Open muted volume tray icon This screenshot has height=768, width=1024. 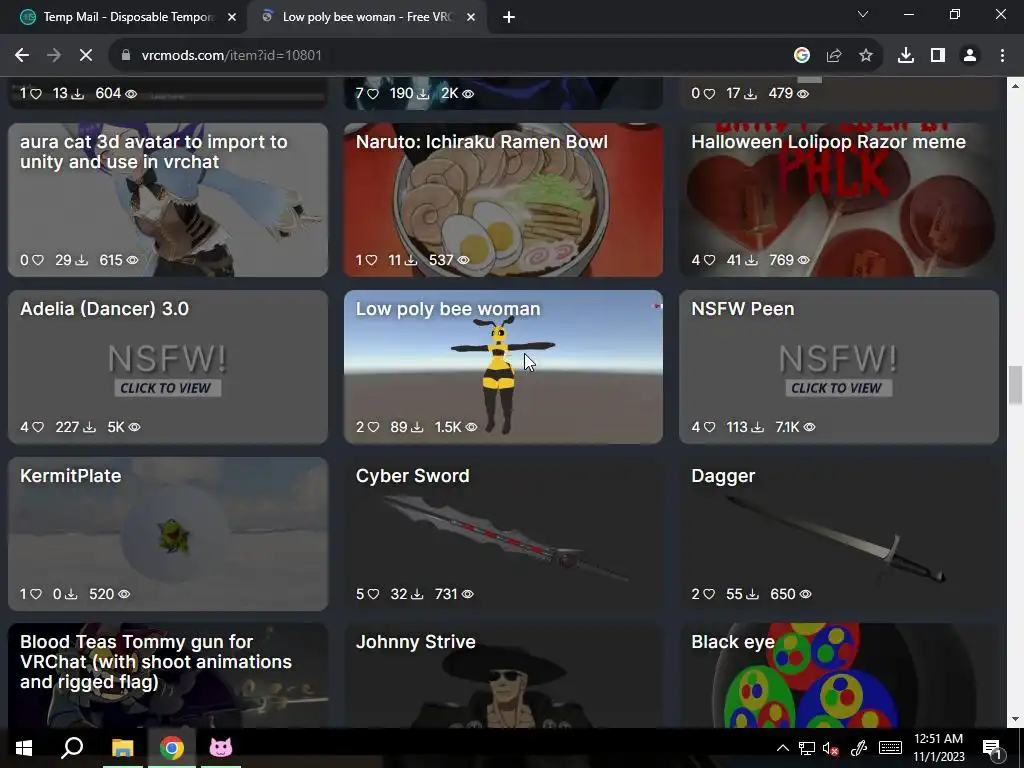coord(830,748)
